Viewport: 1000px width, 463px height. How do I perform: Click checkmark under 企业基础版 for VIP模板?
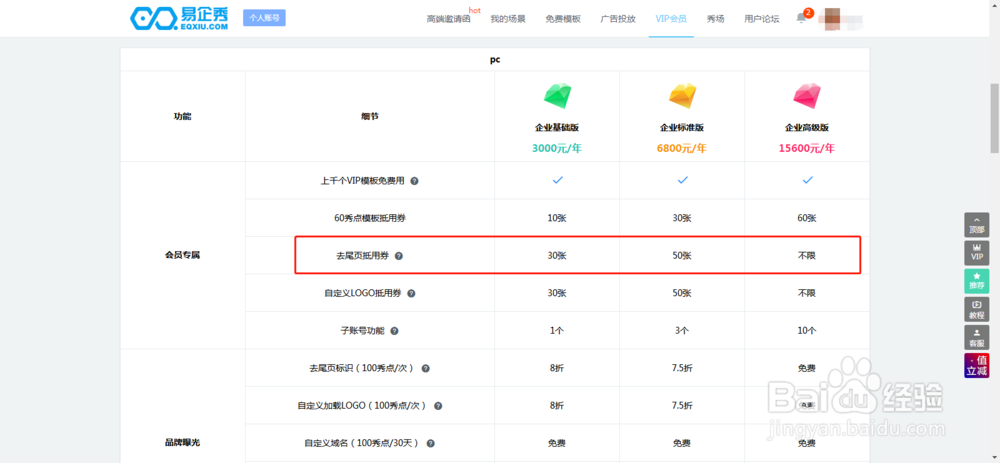pyautogui.click(x=557, y=180)
